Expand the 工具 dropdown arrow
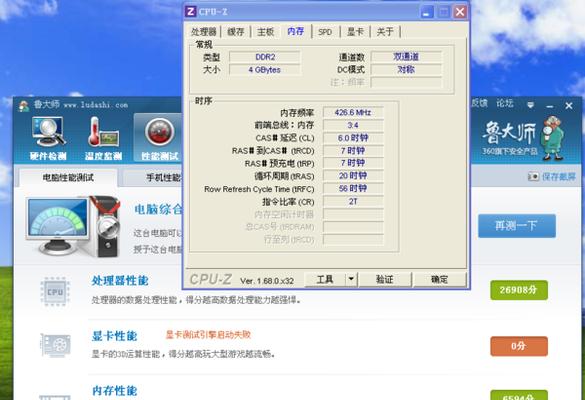 [x=351, y=279]
